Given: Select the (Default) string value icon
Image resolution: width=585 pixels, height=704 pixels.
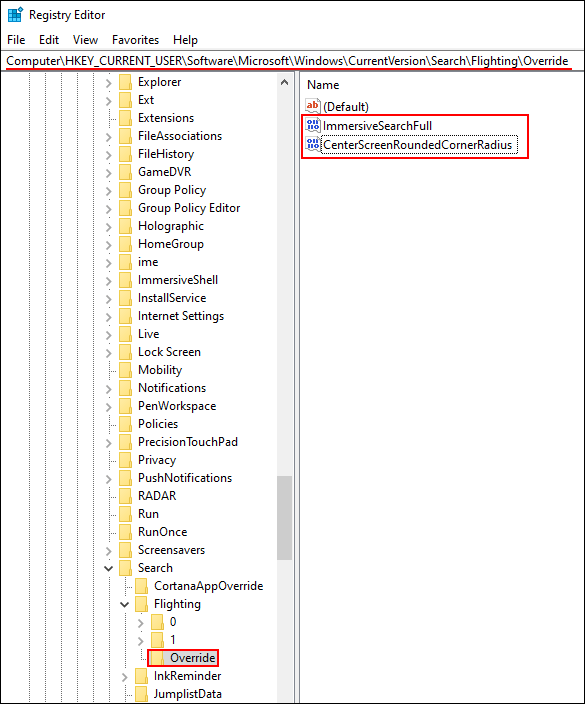Looking at the screenshot, I should click(x=312, y=106).
